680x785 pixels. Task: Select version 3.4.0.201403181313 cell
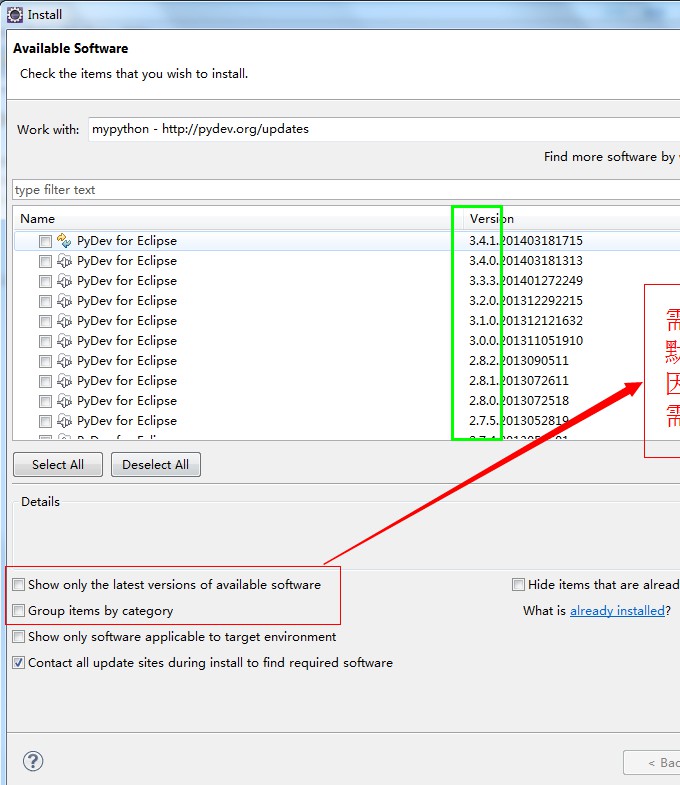[526, 261]
